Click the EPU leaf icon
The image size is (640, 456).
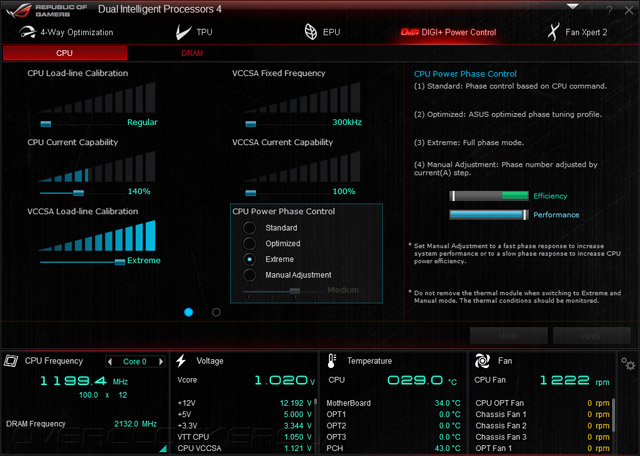pyautogui.click(x=311, y=32)
